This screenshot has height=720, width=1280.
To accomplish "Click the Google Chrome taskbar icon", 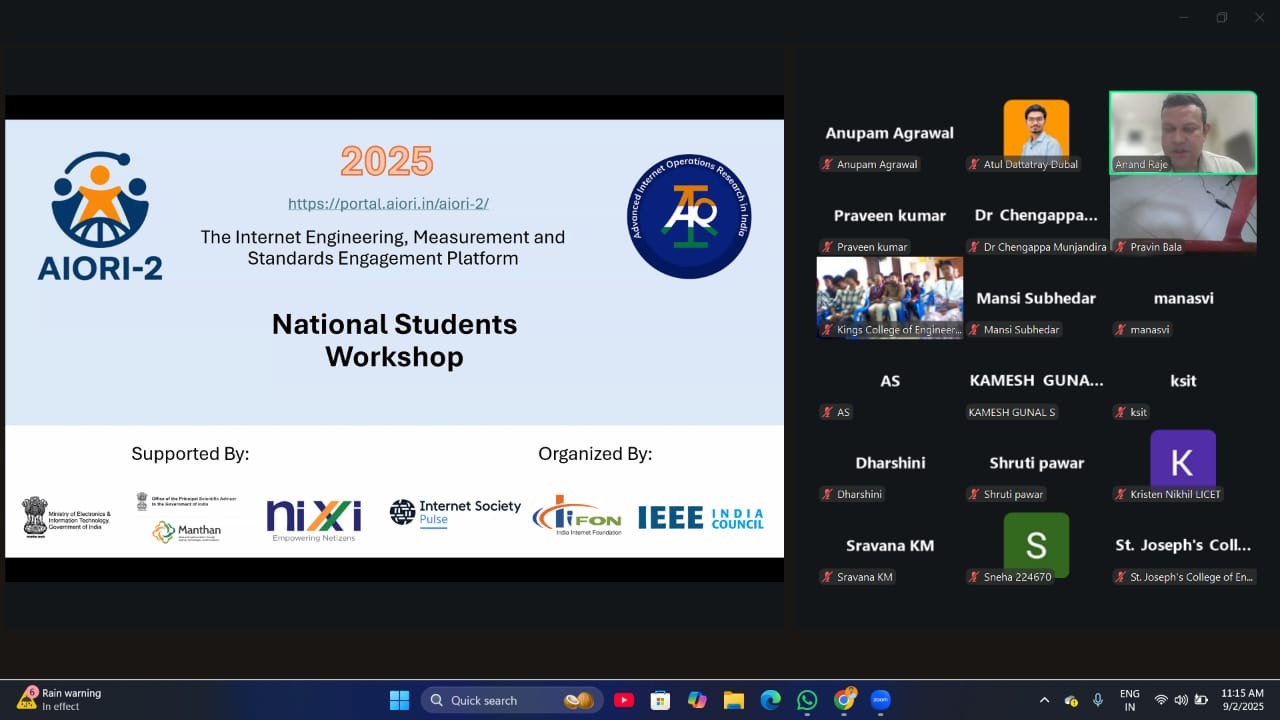I will [844, 700].
